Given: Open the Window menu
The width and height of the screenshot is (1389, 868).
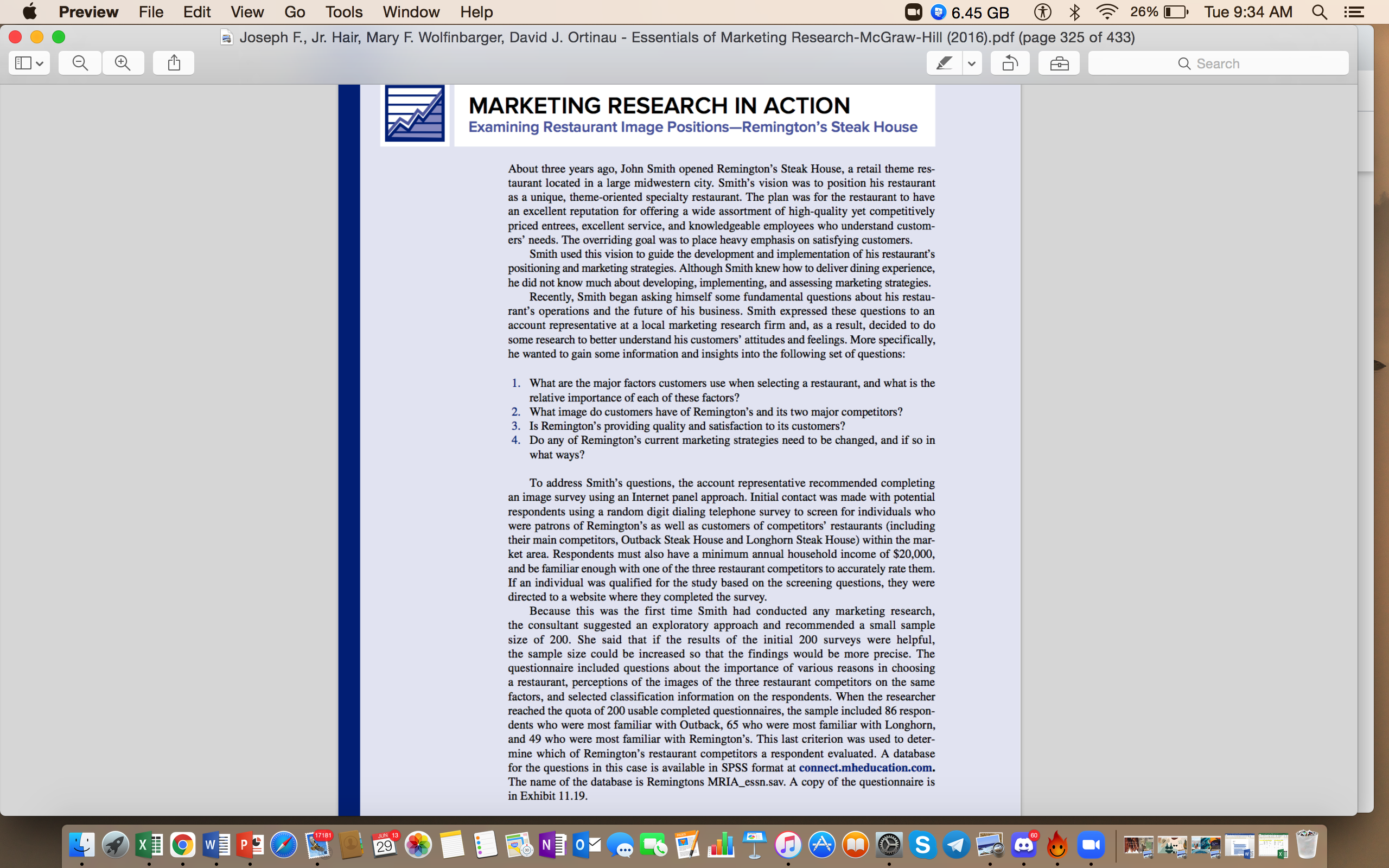Looking at the screenshot, I should point(411,11).
